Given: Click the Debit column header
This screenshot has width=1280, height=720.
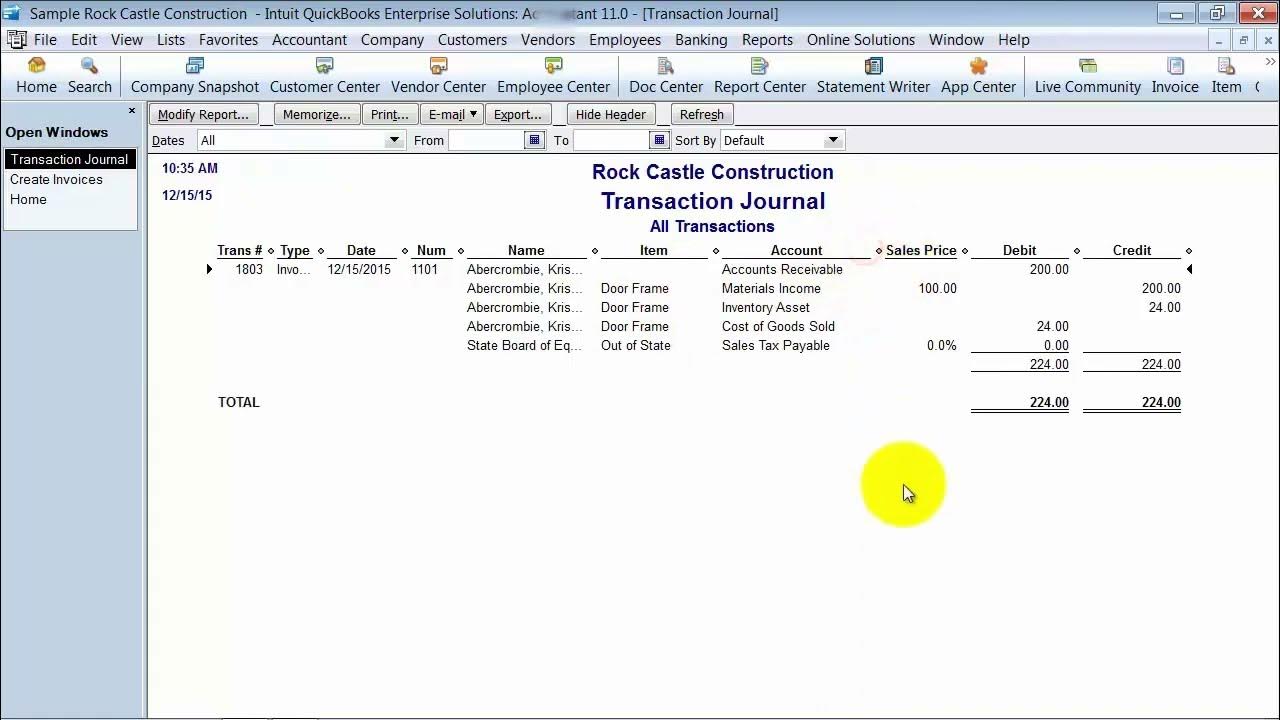Looking at the screenshot, I should [1019, 250].
